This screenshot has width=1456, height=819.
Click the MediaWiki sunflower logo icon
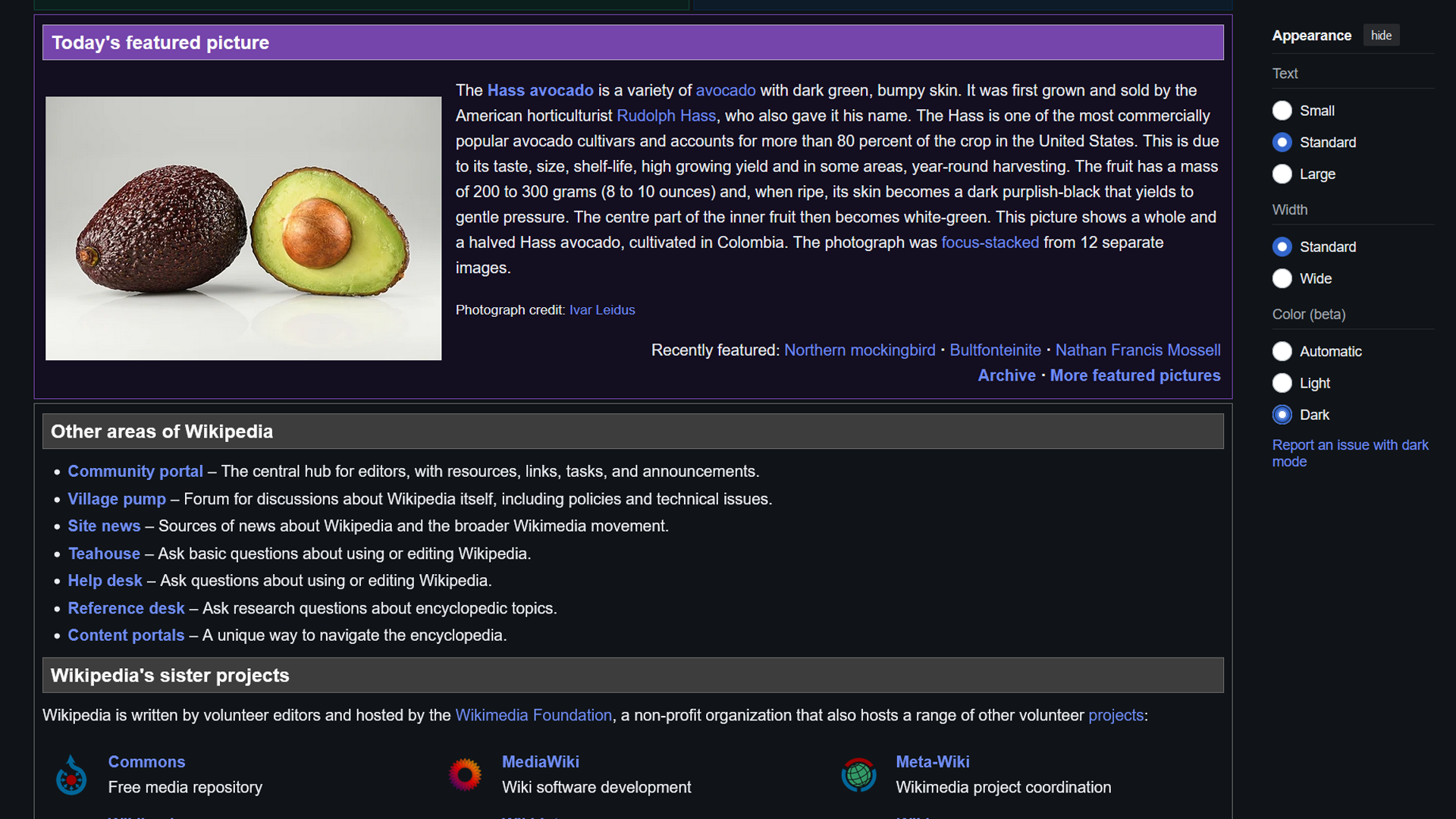[465, 775]
